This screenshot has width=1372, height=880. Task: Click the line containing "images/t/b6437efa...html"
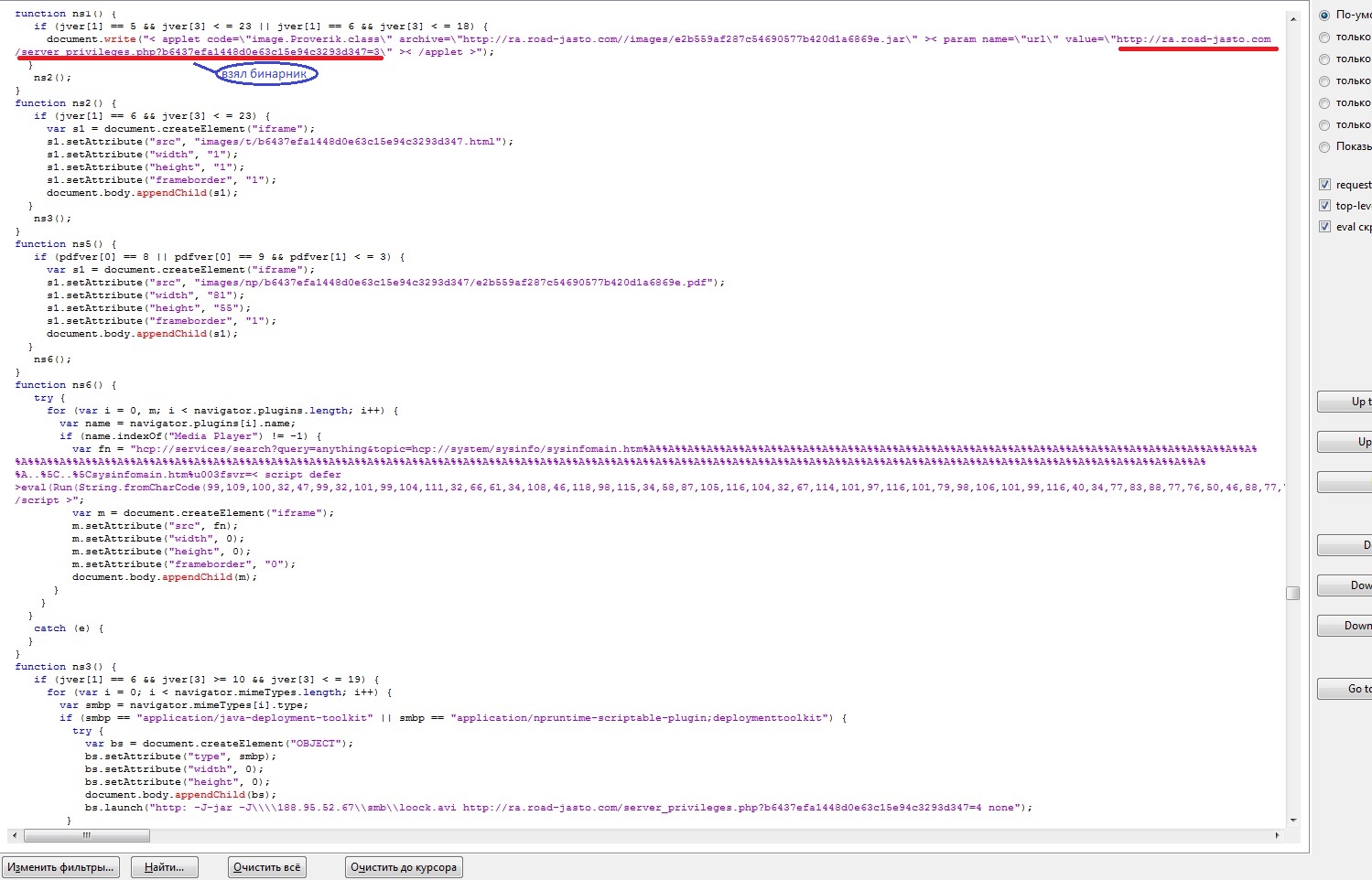pos(280,142)
